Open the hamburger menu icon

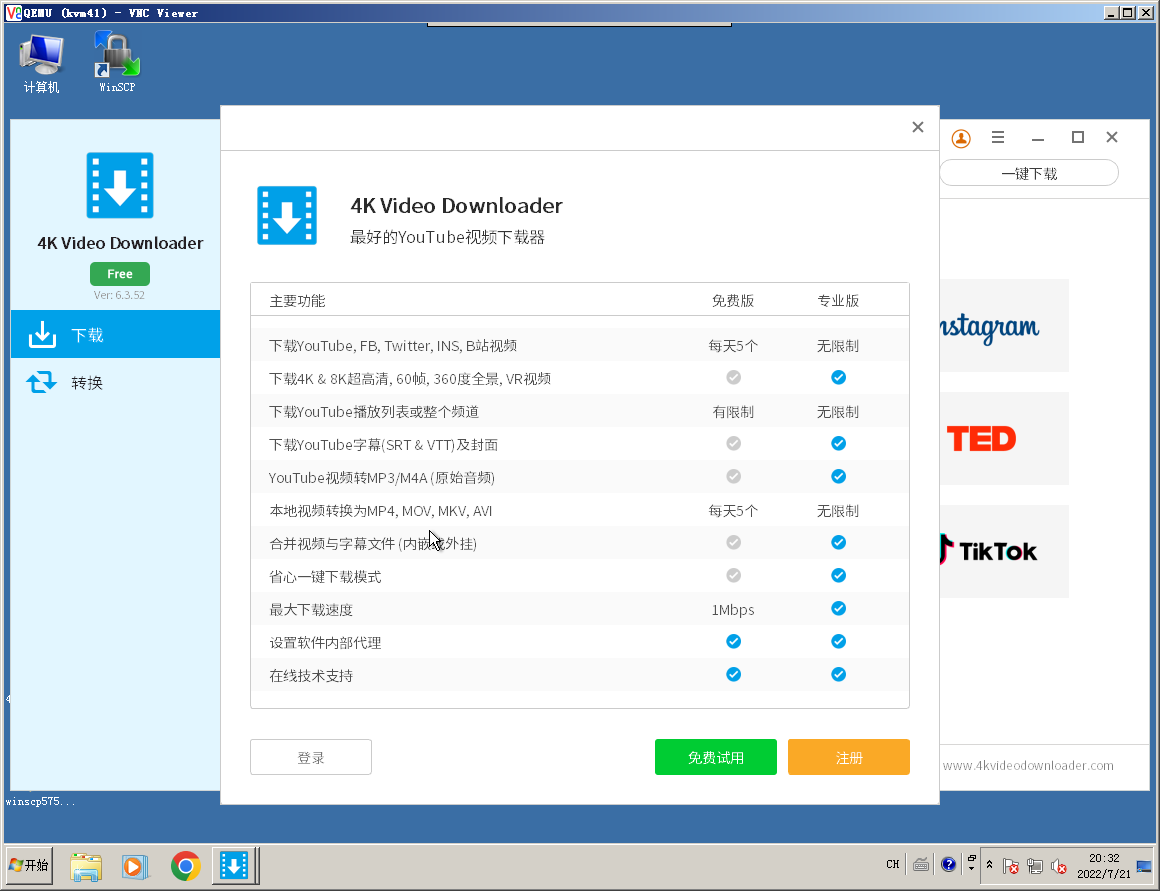998,137
